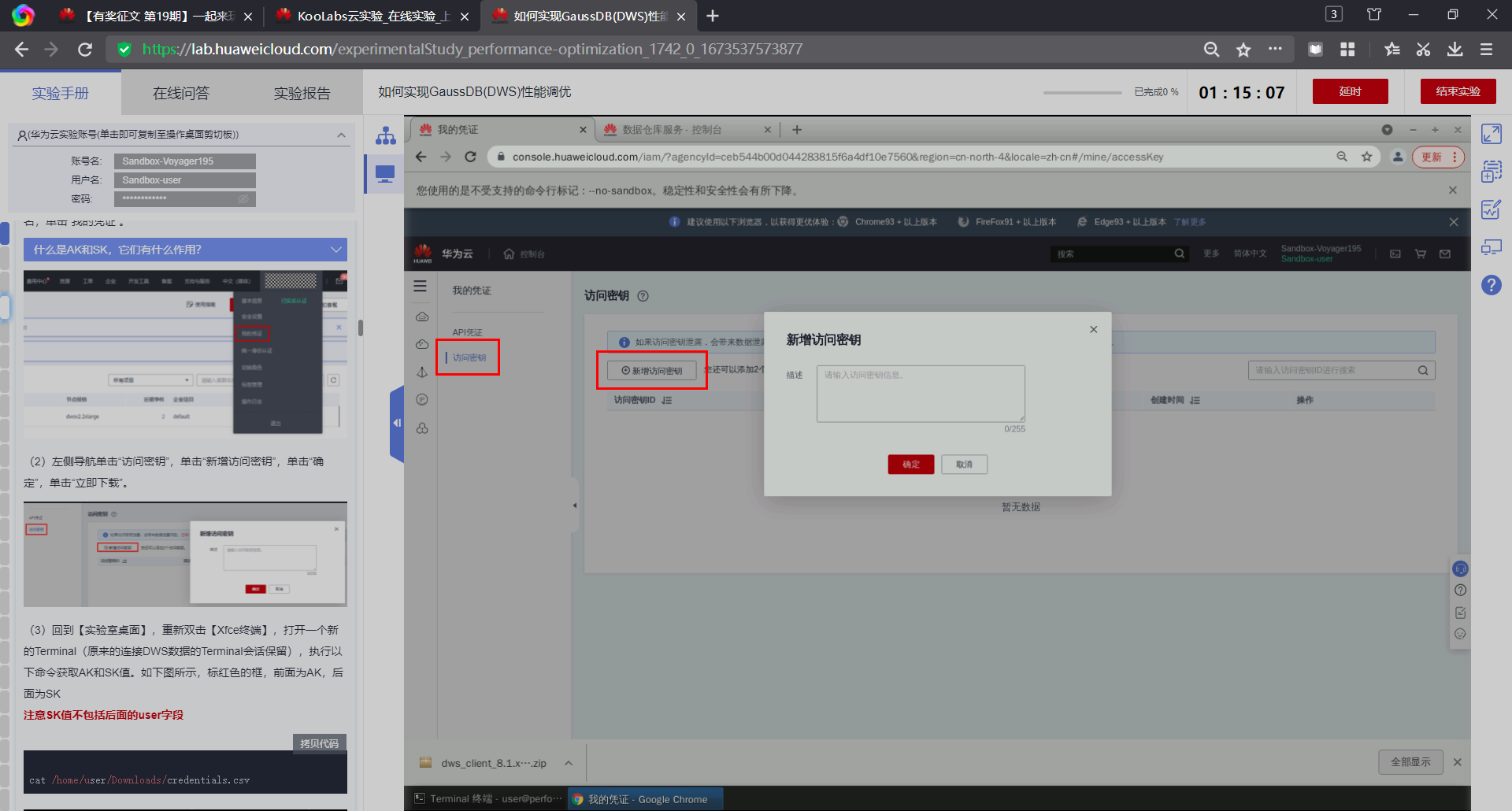Click the fullscreen expand icon in right sidebar
This screenshot has height=811, width=1512.
point(1492,134)
